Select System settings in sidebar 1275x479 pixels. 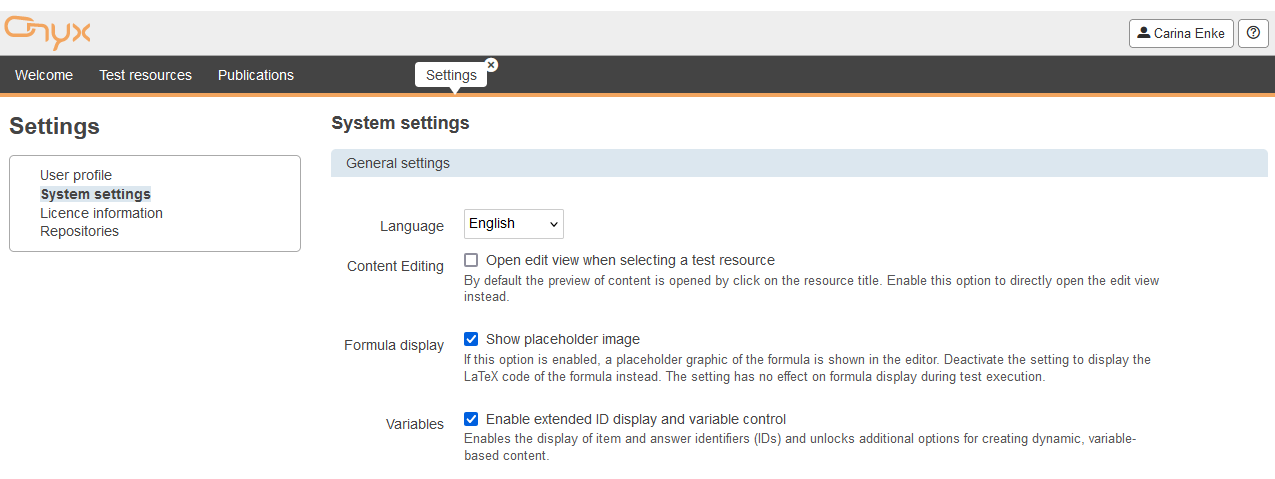click(x=95, y=194)
